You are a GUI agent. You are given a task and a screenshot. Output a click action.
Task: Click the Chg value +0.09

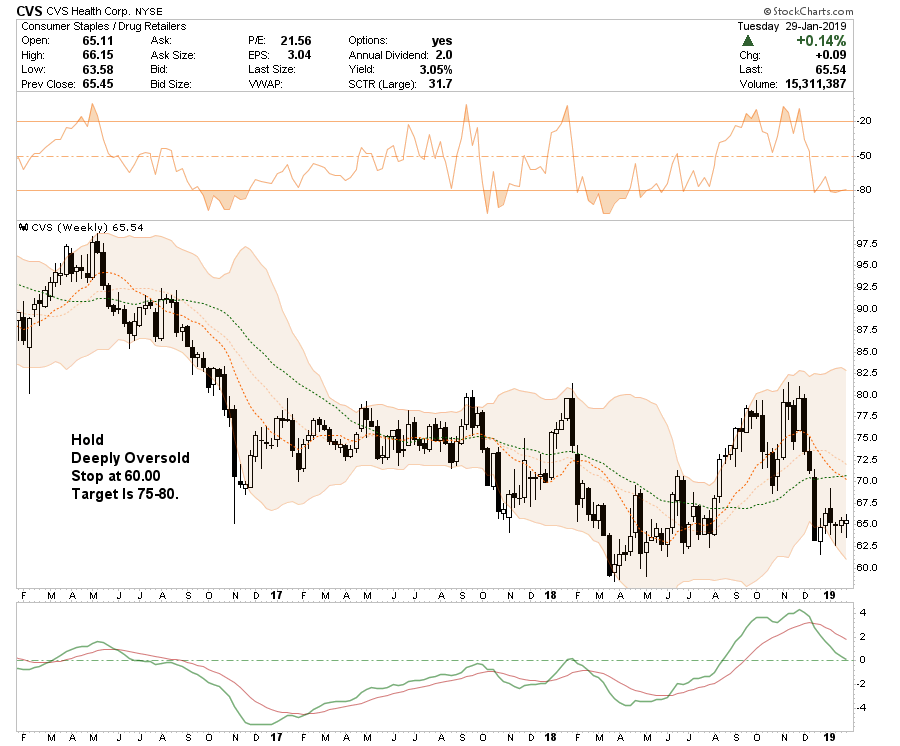coord(831,55)
